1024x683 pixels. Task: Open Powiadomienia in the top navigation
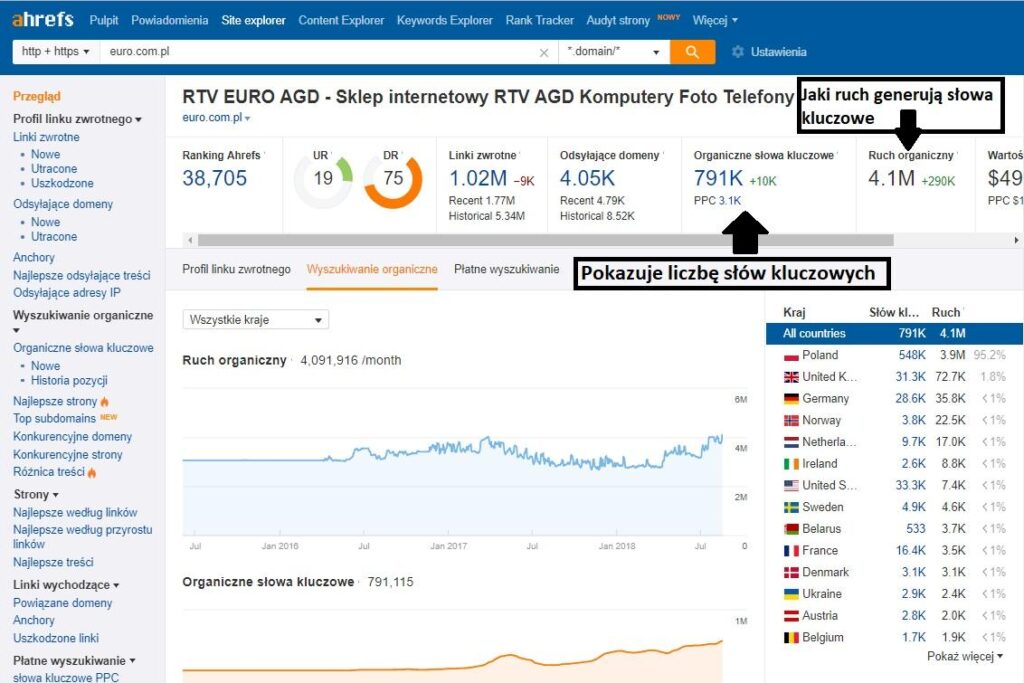(170, 20)
